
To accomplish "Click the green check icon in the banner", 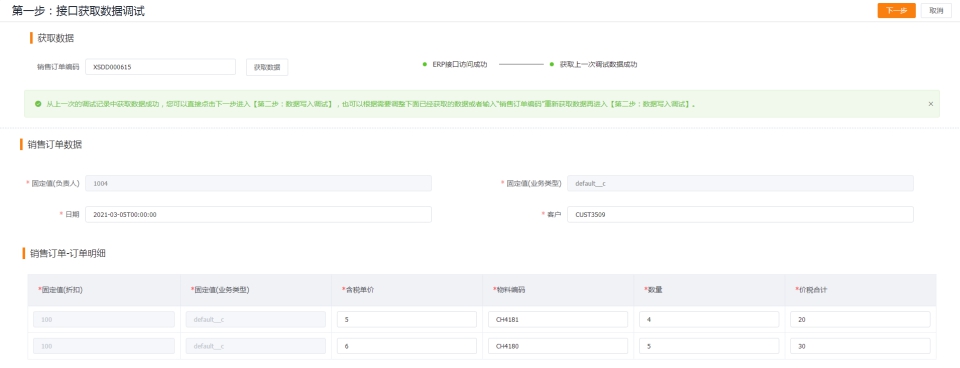I will pyautogui.click(x=38, y=104).
